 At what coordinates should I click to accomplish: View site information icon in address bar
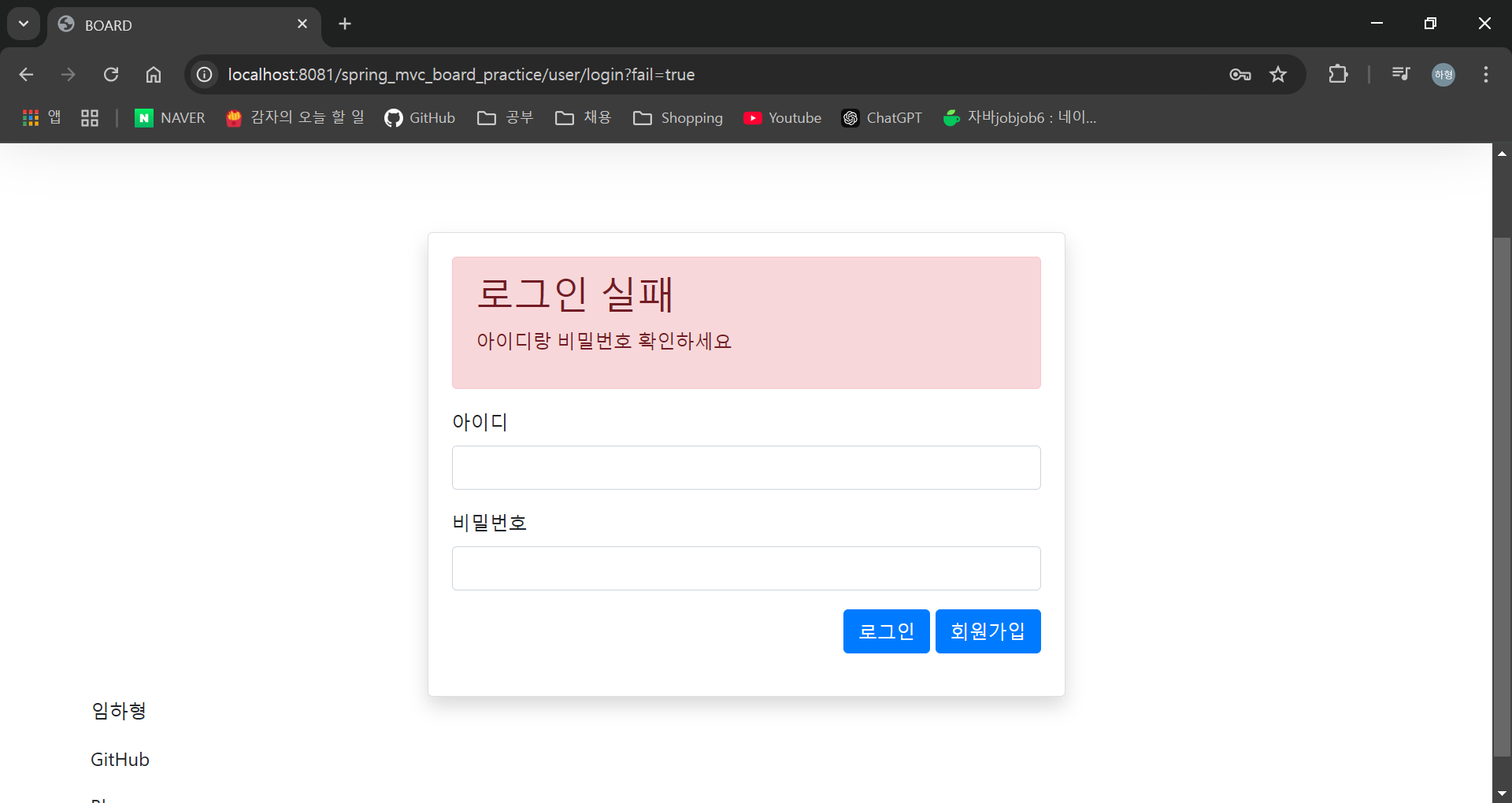click(x=205, y=75)
